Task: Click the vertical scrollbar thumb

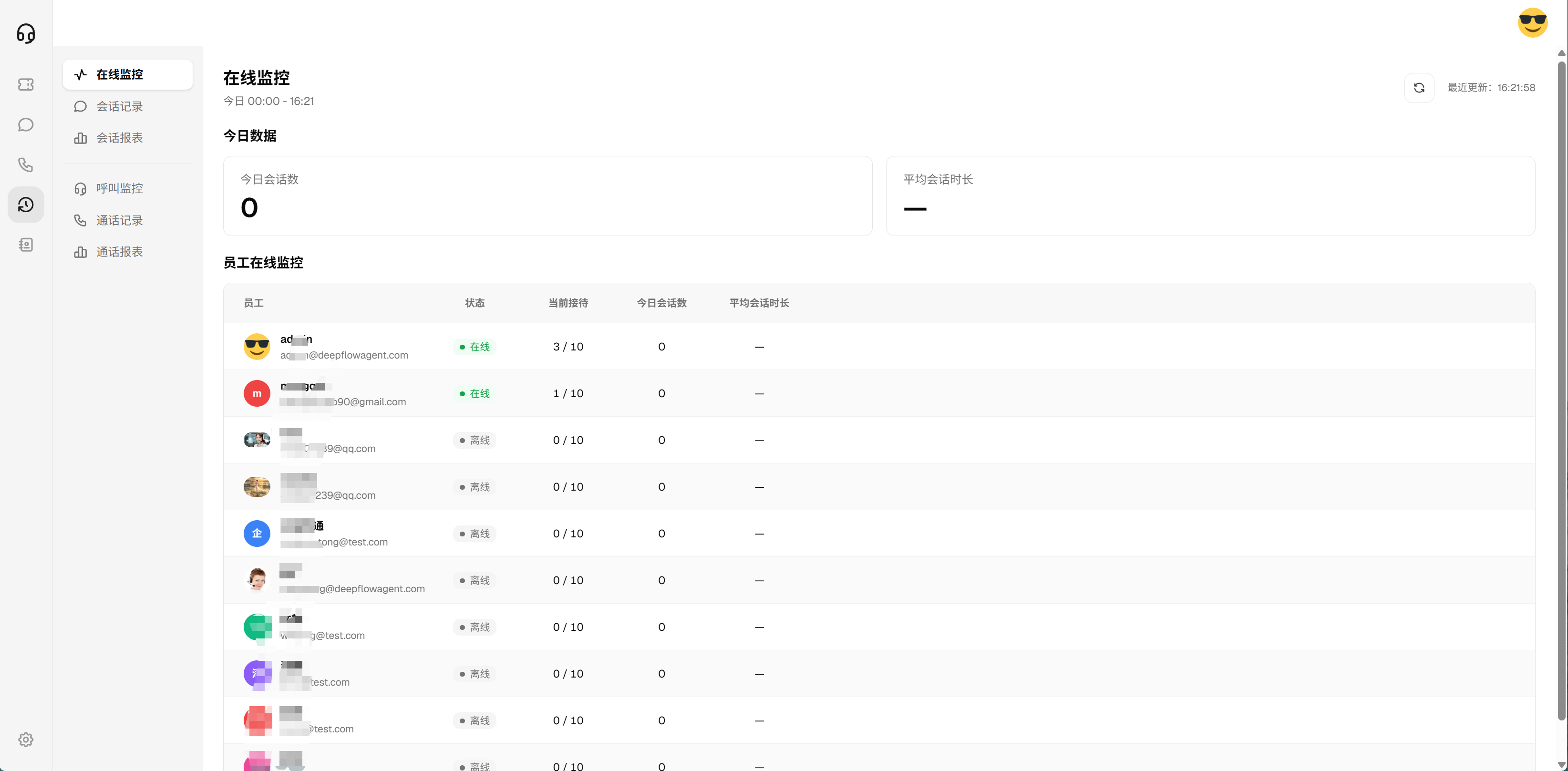Action: pos(1561,390)
